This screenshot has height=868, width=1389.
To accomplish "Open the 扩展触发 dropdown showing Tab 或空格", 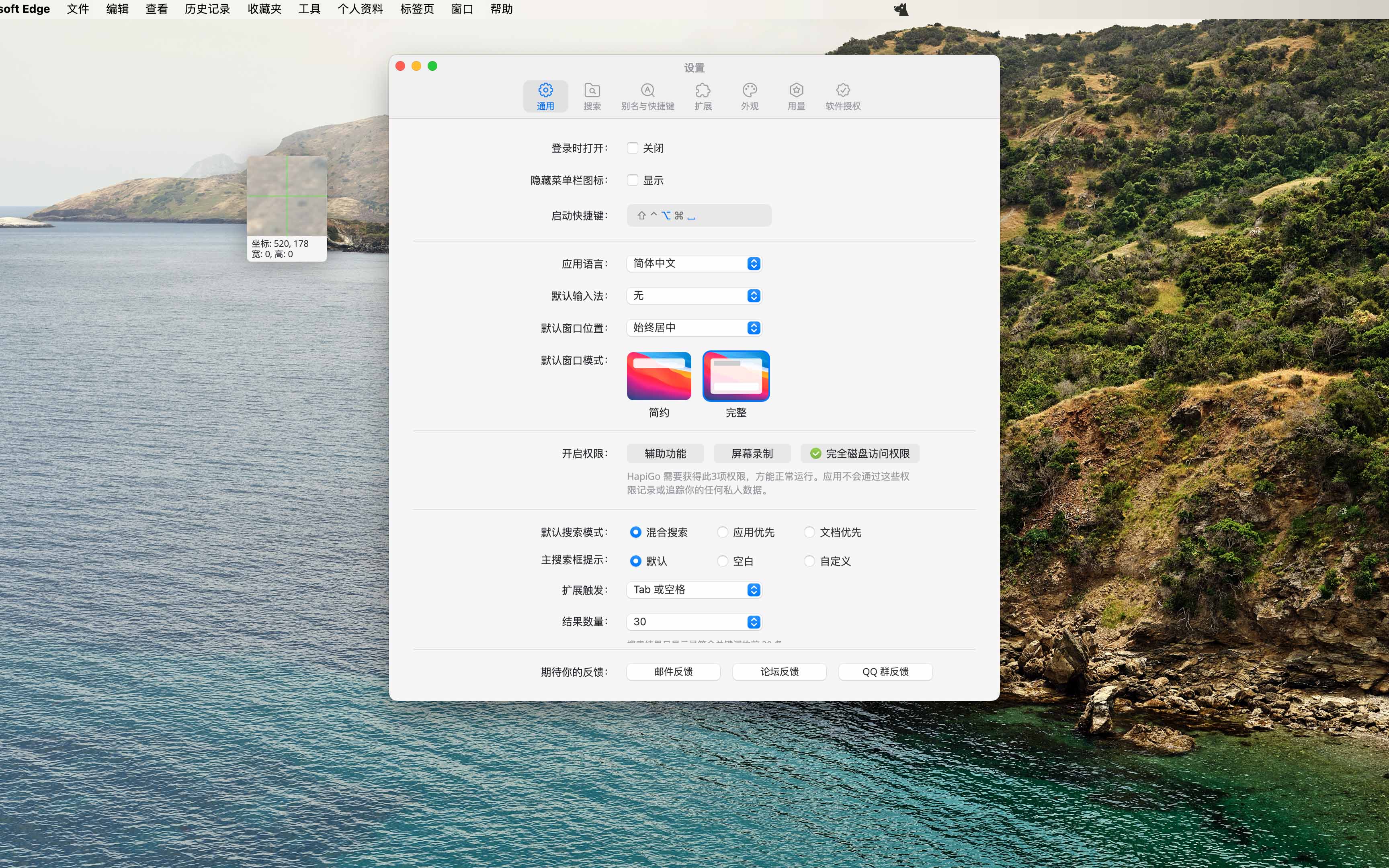I will pyautogui.click(x=694, y=590).
